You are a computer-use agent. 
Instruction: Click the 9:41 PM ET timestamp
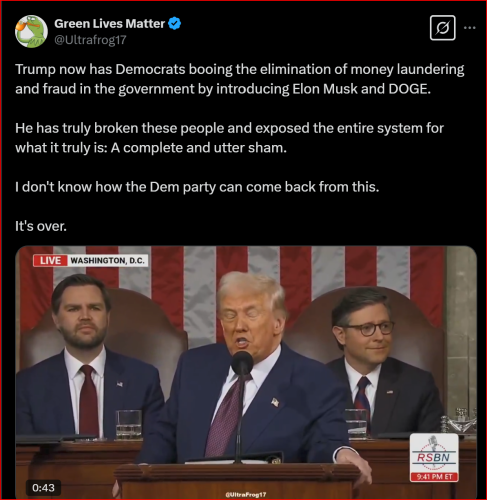(434, 477)
